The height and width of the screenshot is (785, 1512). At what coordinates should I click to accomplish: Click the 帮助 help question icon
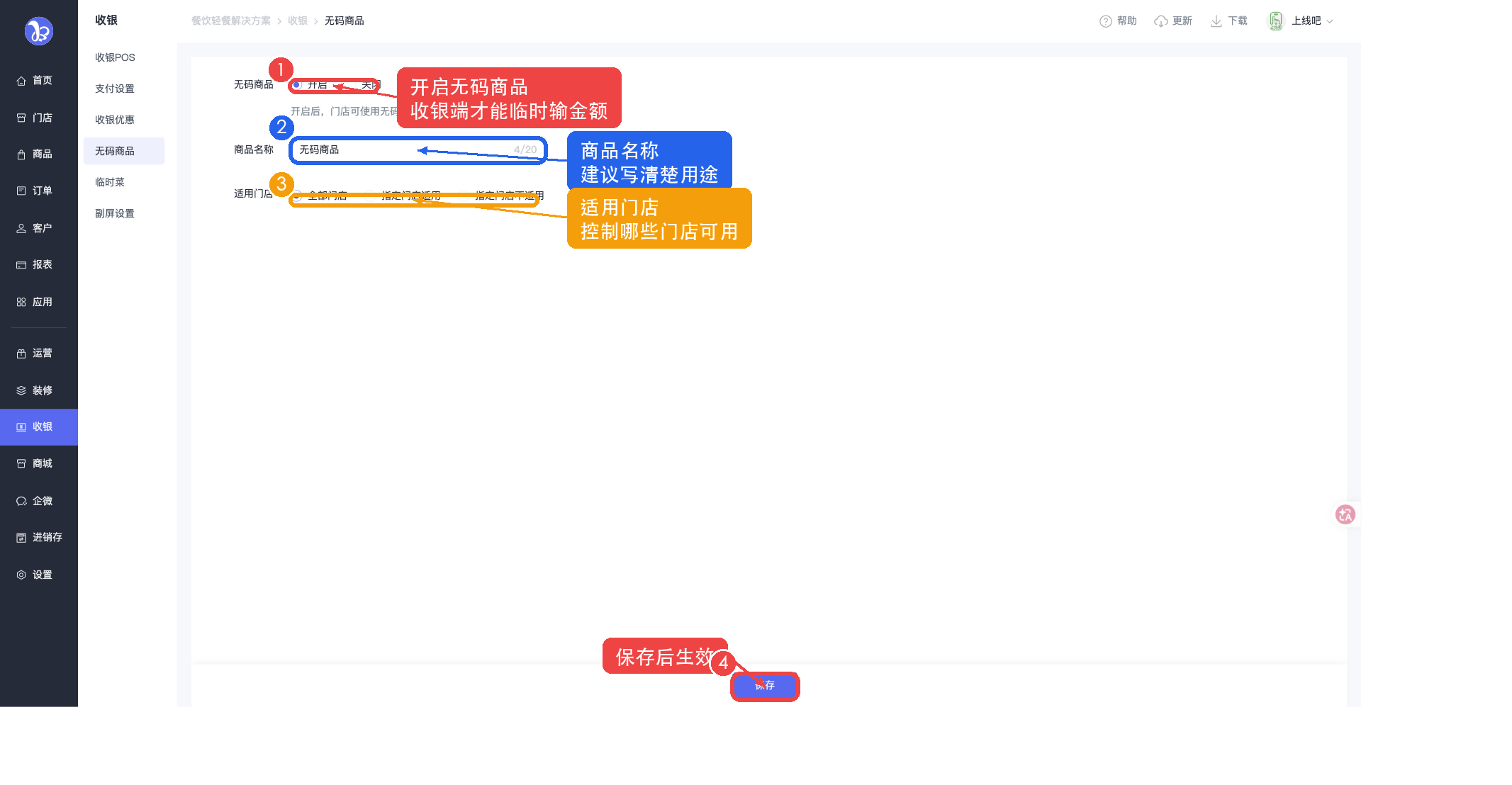(1106, 21)
